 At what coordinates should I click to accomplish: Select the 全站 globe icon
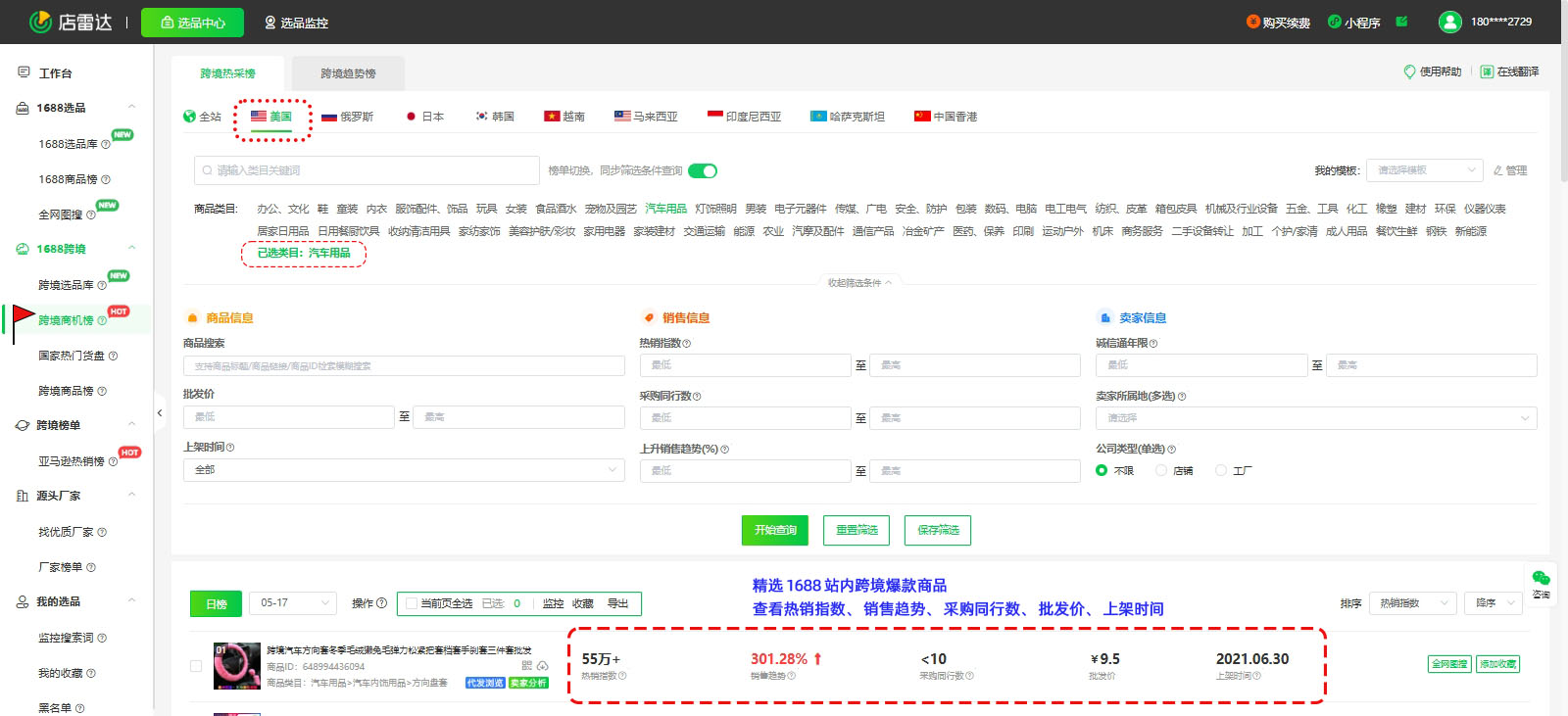(189, 117)
